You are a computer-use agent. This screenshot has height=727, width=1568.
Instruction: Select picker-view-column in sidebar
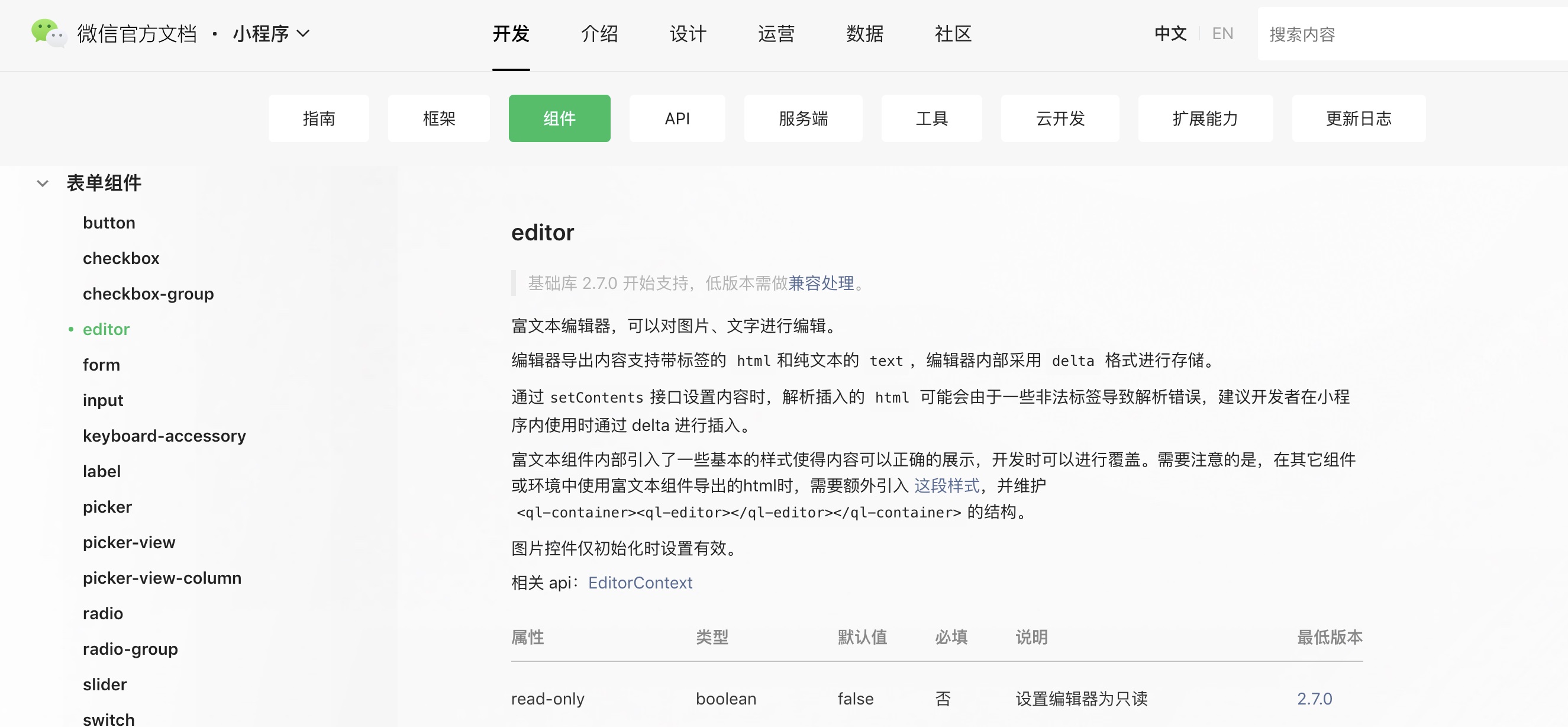162,578
